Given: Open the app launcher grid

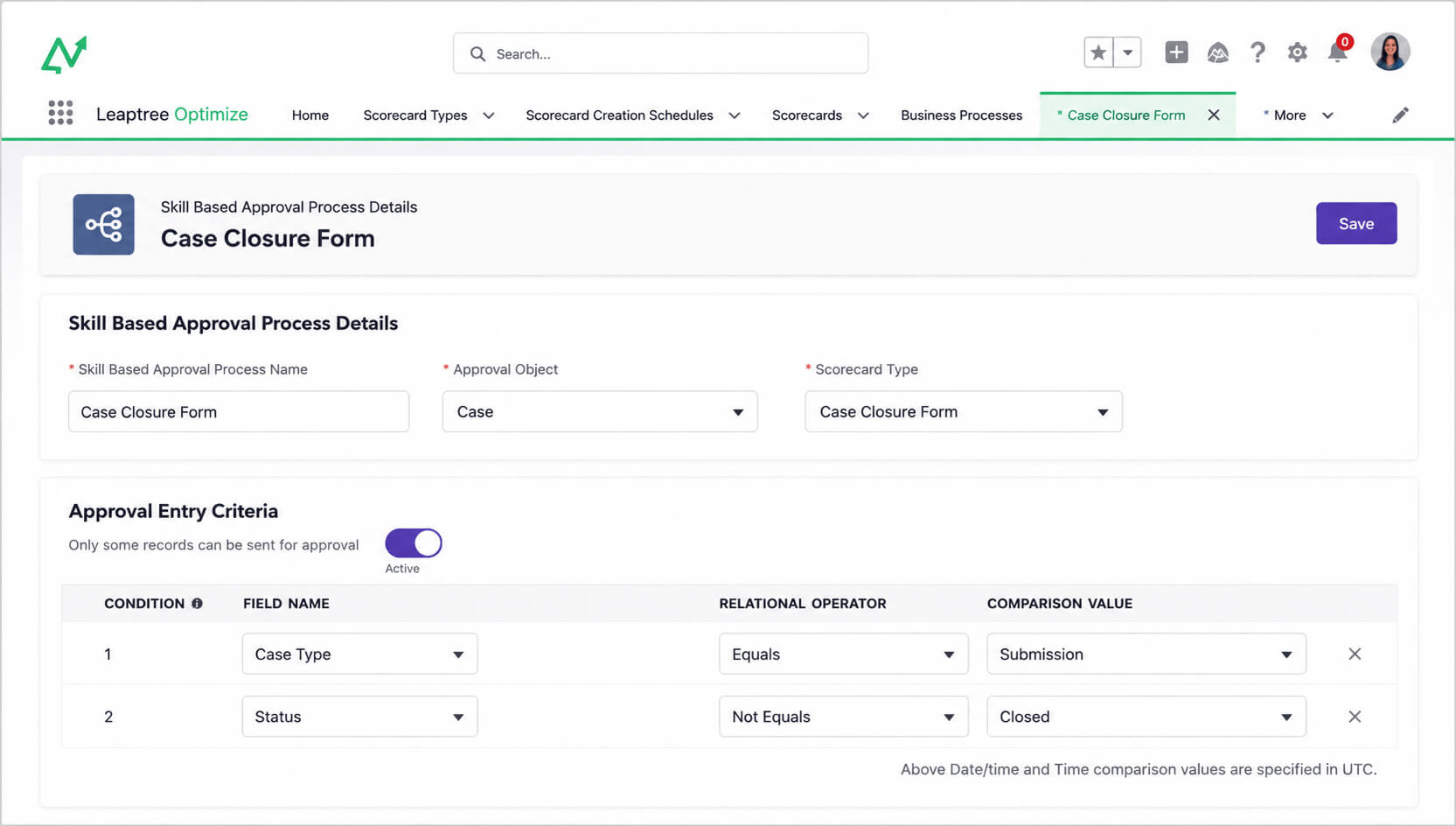Looking at the screenshot, I should pyautogui.click(x=60, y=113).
